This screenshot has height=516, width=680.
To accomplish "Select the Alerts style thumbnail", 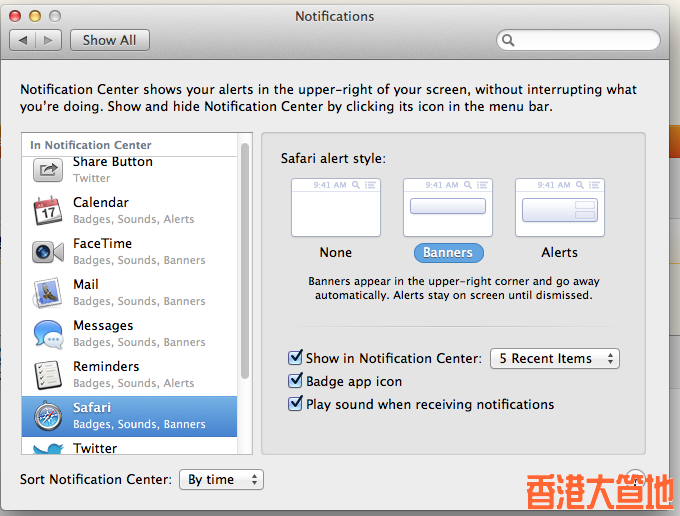I will (x=559, y=207).
